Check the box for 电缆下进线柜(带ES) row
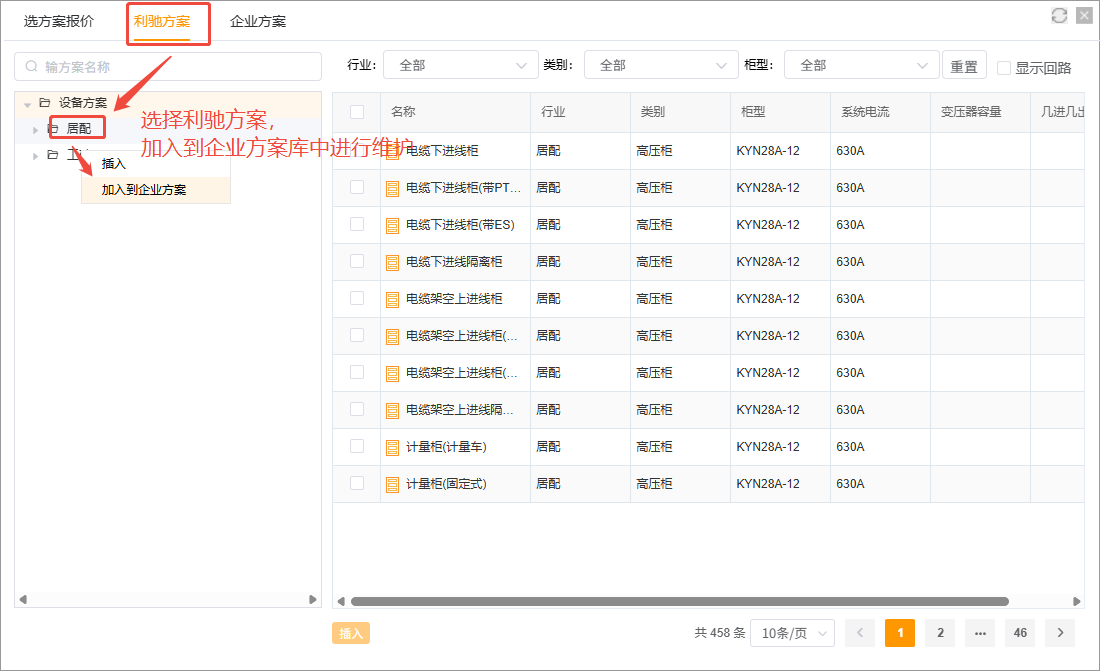This screenshot has height=671, width=1100. pyautogui.click(x=357, y=224)
